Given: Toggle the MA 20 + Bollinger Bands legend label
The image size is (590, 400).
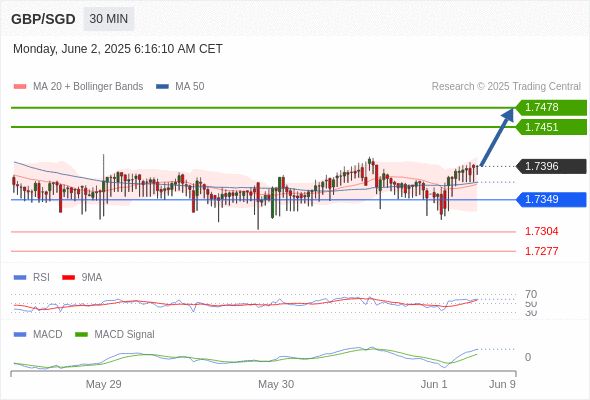Looking at the screenshot, I should [88, 87].
